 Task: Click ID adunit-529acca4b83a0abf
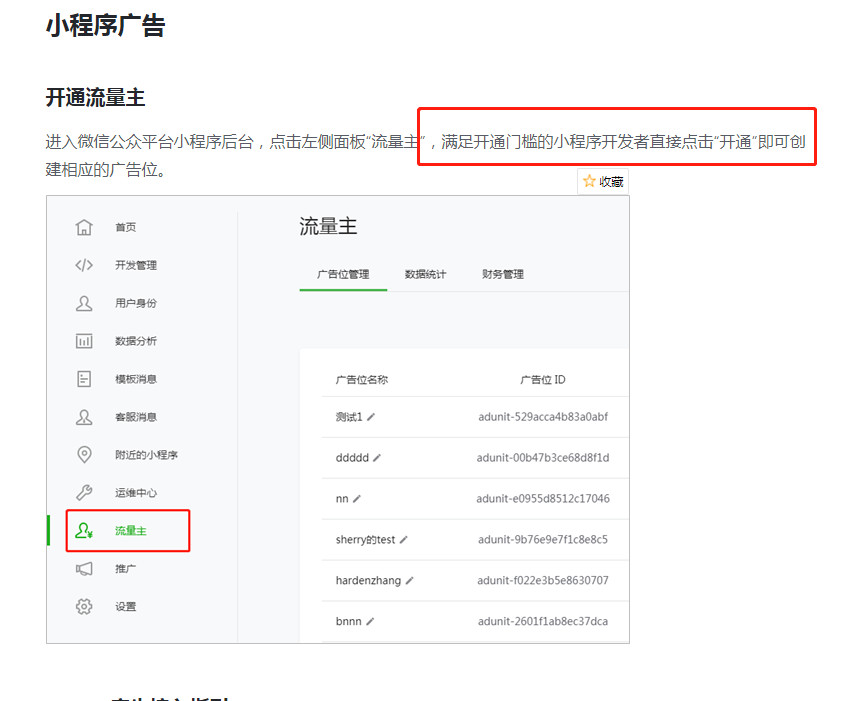coord(543,417)
